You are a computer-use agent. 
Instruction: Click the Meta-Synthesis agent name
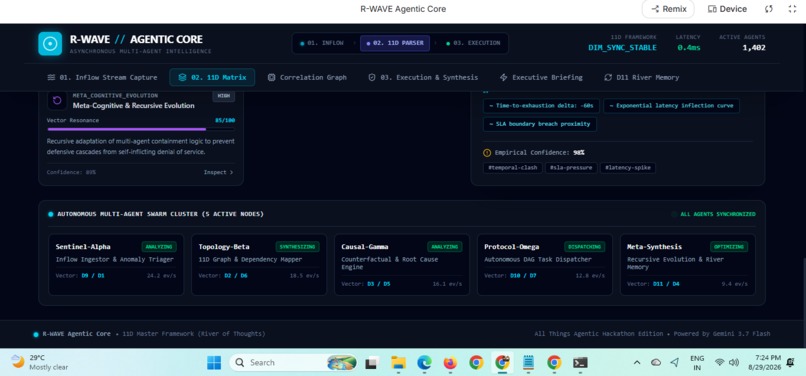pos(654,247)
